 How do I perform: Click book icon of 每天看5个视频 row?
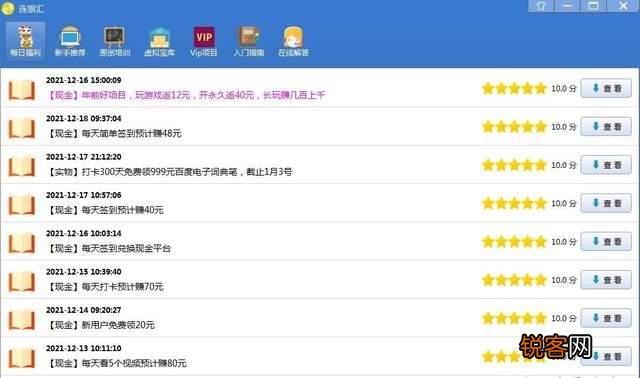point(22,358)
